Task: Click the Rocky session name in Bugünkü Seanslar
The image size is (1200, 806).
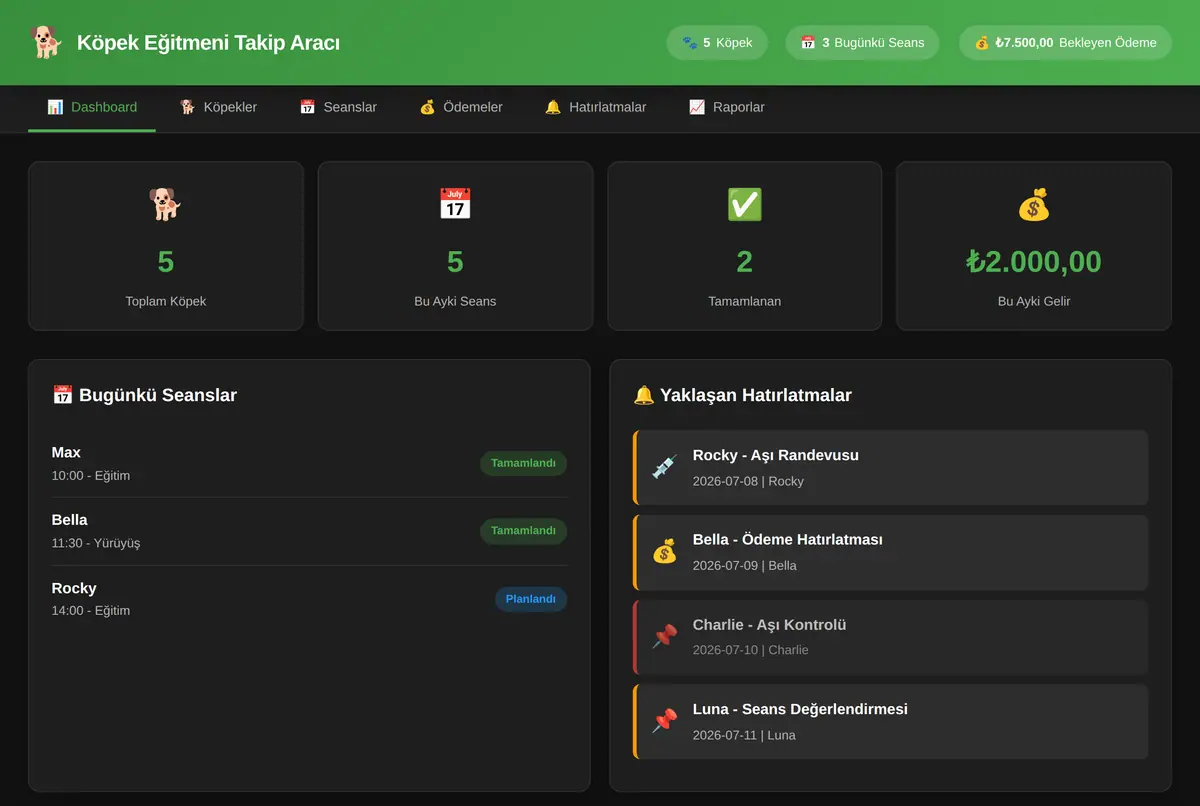Action: (74, 588)
